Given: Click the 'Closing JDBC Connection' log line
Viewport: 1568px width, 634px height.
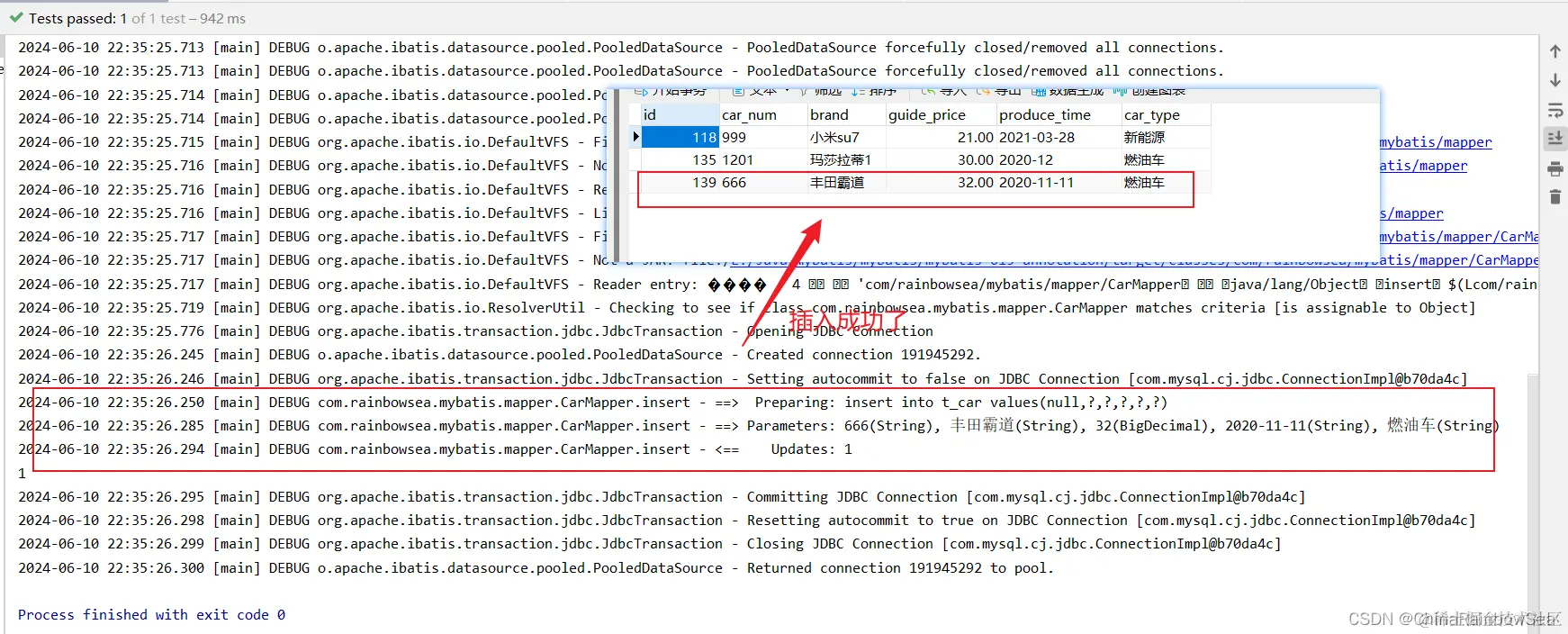Looking at the screenshot, I should [x=650, y=544].
